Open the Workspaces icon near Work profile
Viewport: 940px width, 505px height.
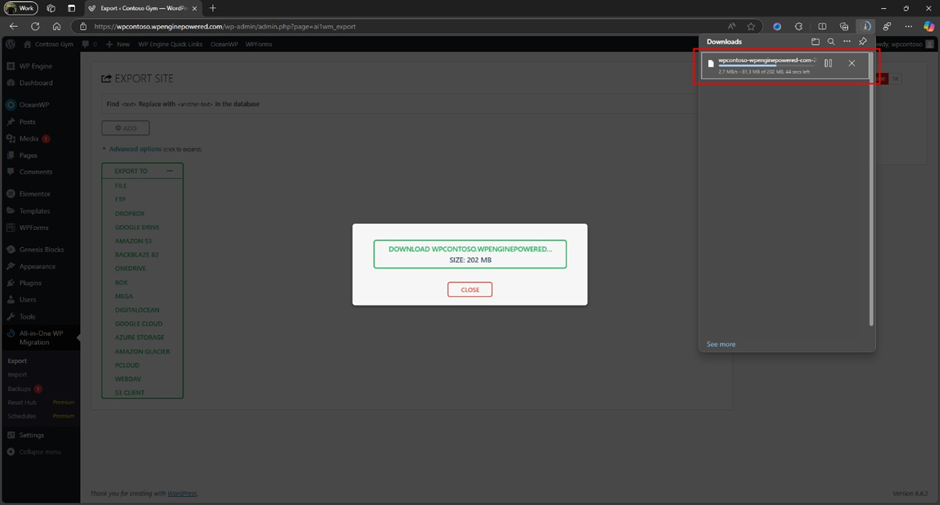pos(51,8)
